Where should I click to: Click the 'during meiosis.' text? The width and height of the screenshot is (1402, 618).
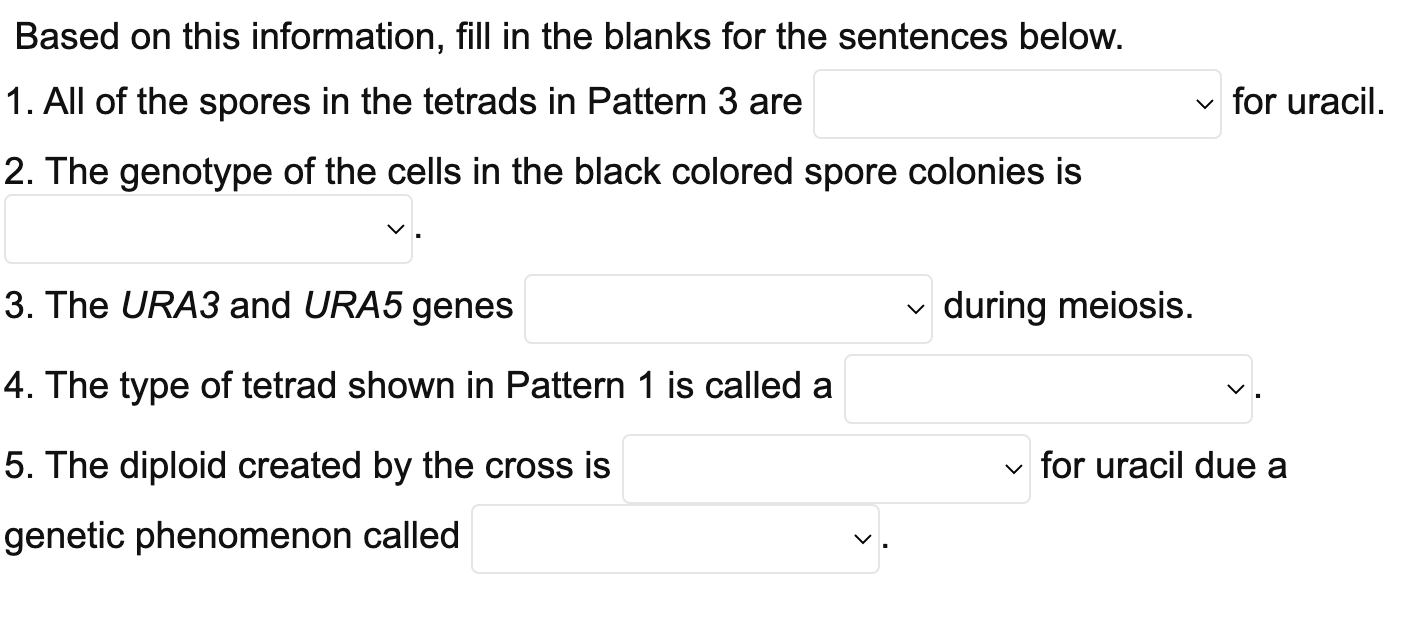pos(1068,306)
